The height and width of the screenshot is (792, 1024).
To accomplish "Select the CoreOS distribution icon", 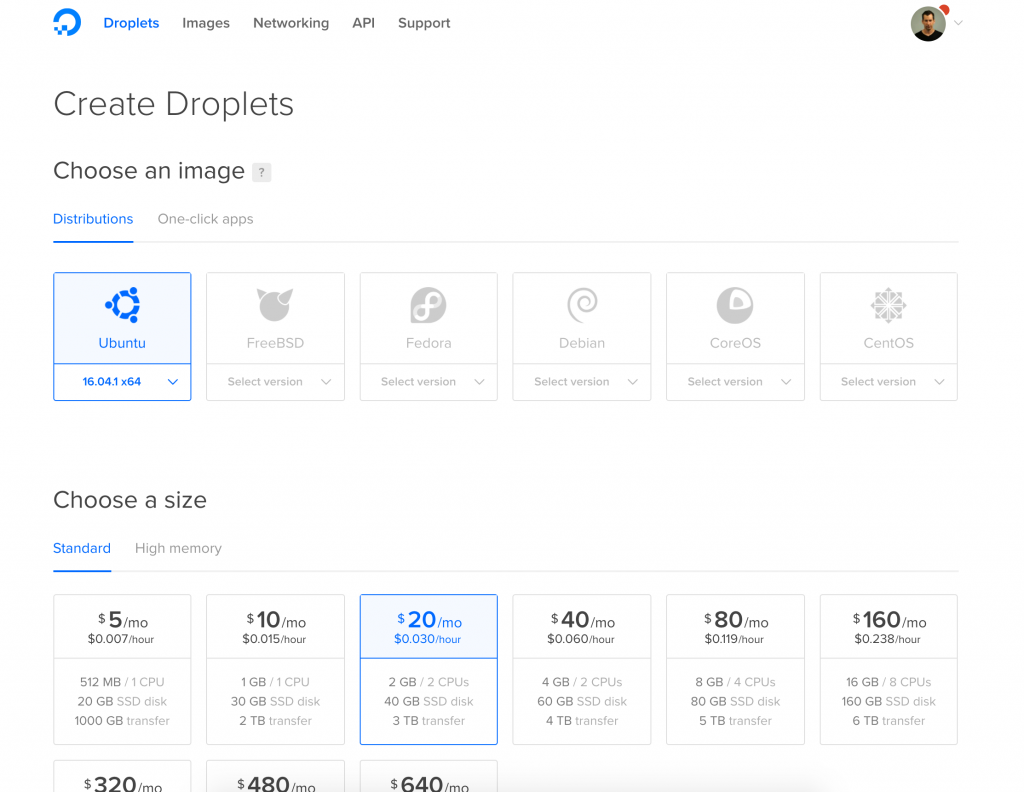I will pos(735,305).
